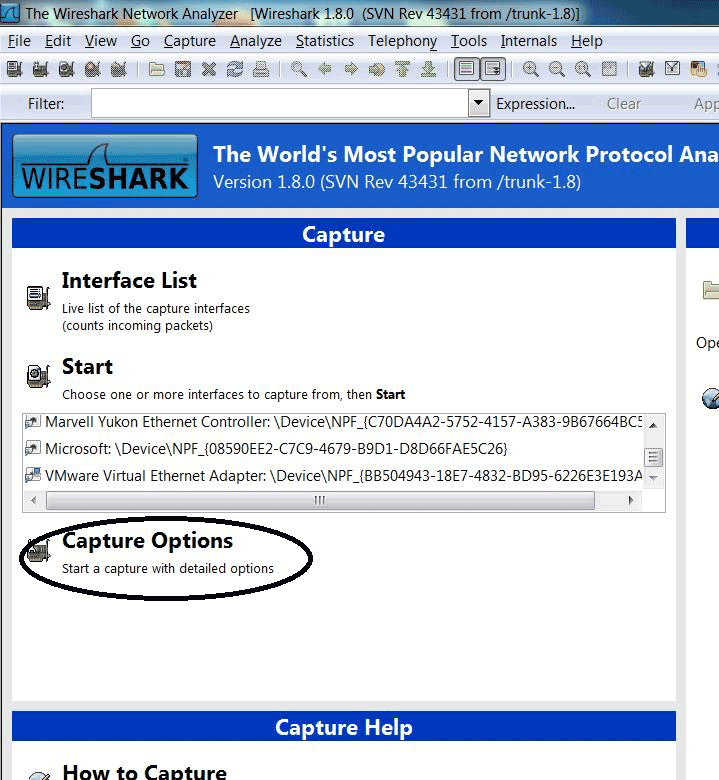Click the Wireshark title bar app icon
Screen dimensions: 719x780
10,13
